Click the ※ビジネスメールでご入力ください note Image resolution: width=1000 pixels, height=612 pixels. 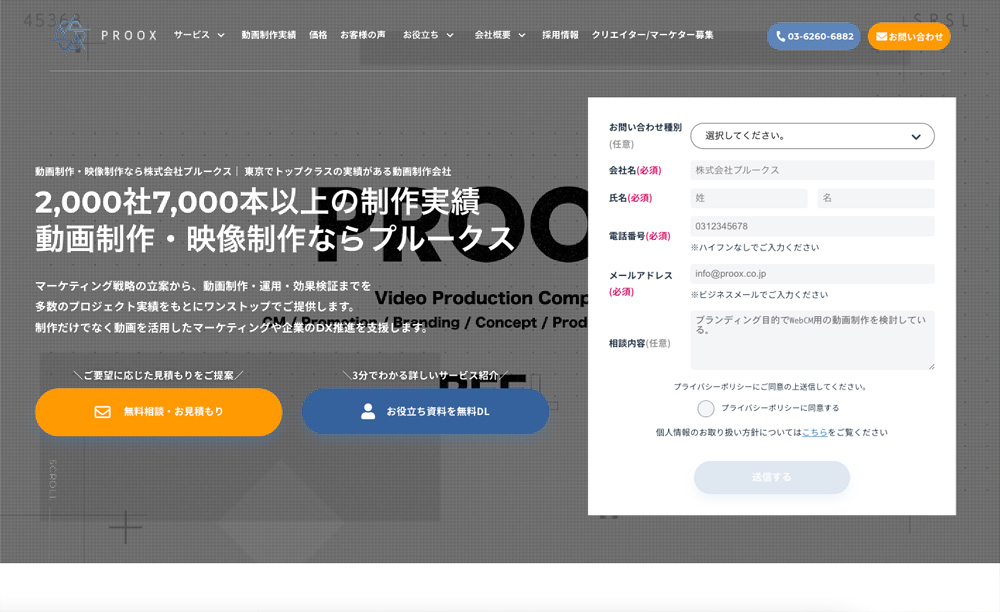tap(760, 295)
